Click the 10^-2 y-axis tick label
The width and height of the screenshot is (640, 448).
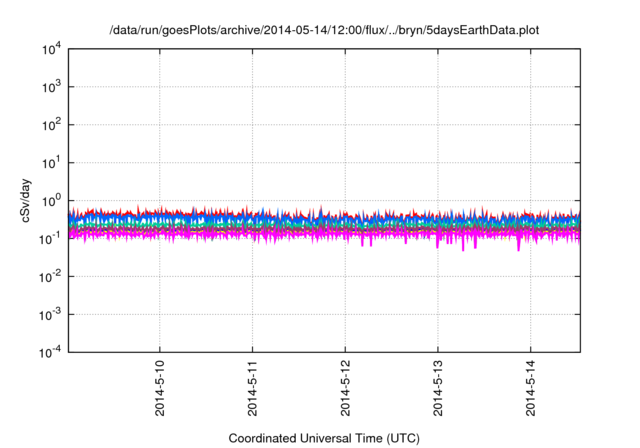click(50, 276)
